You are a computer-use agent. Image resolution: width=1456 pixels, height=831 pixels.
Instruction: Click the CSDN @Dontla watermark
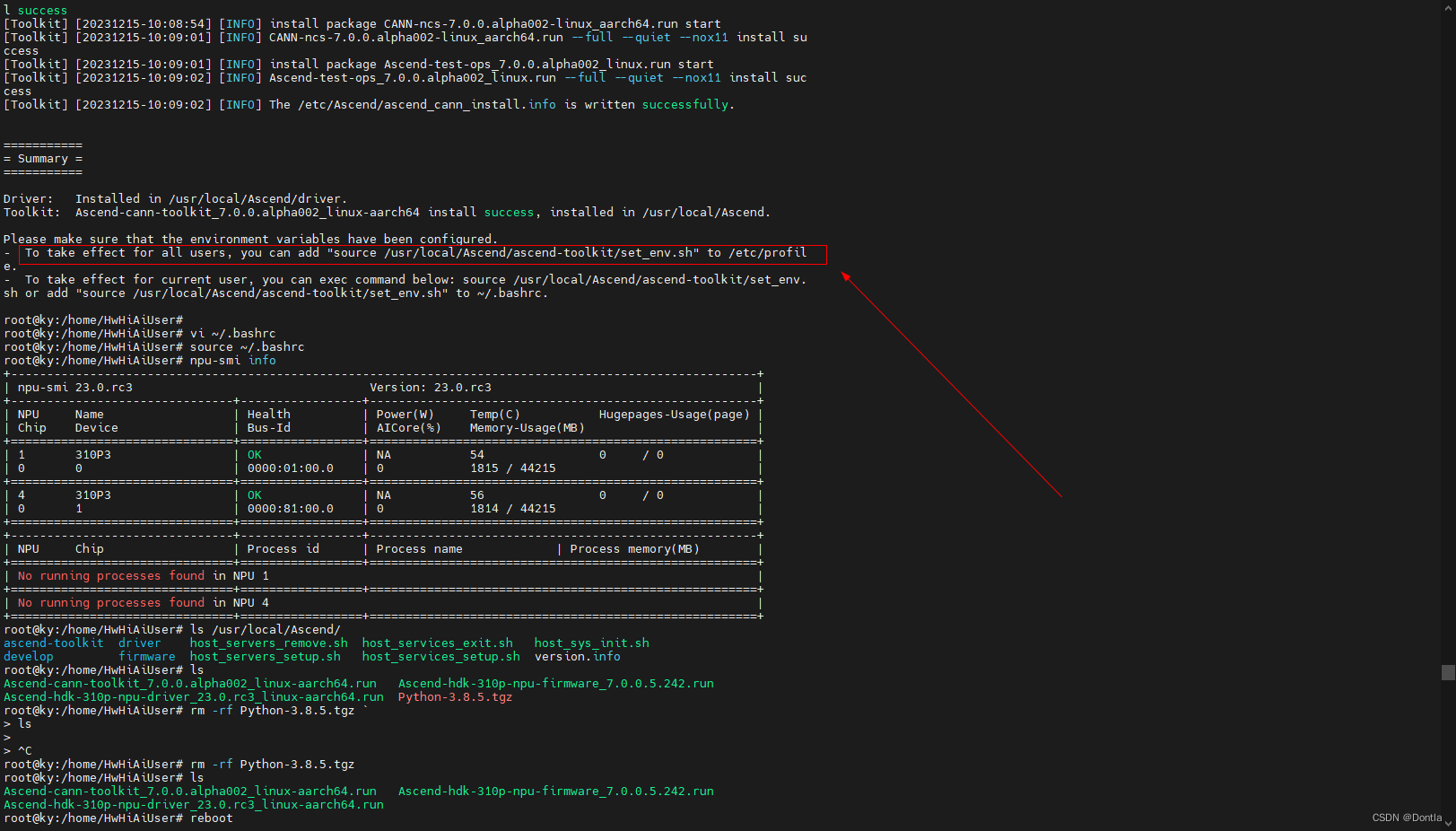click(x=1406, y=818)
